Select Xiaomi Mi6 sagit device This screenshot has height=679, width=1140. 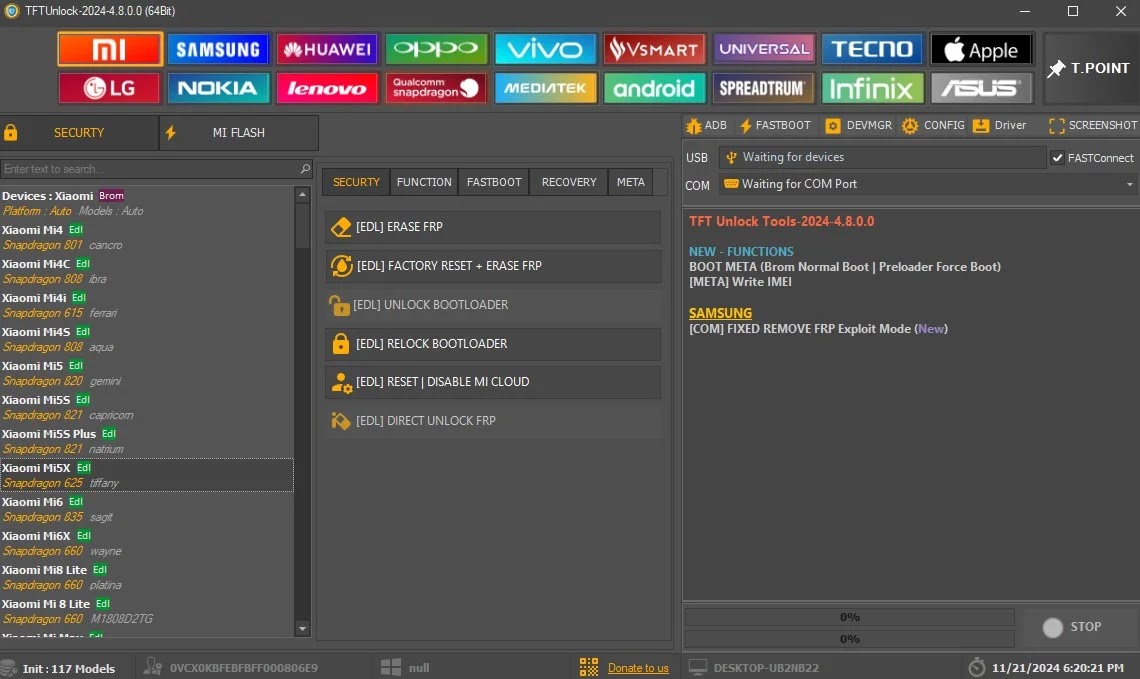(x=147, y=509)
